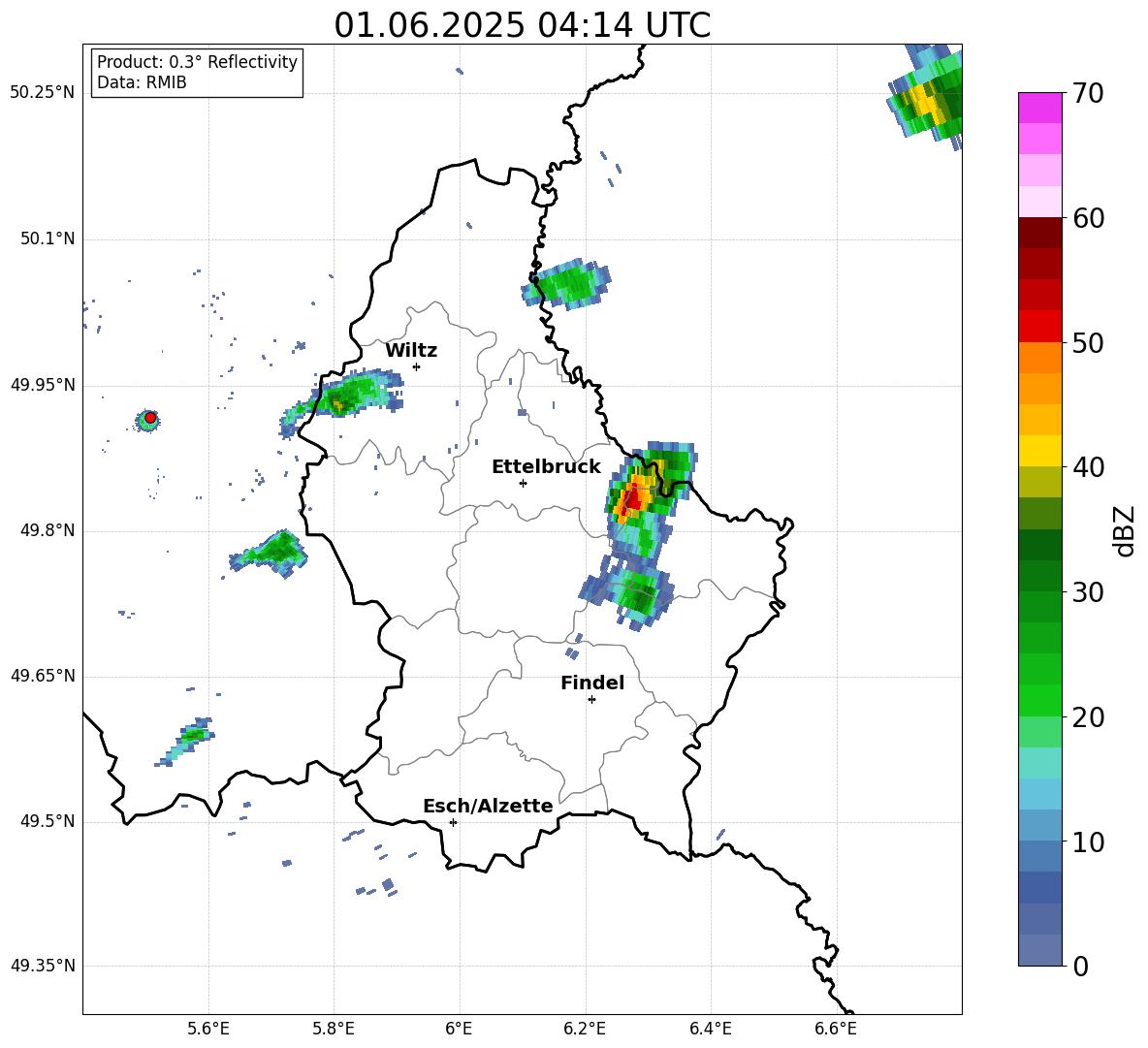Click the dBZ colorbar axis label

(1126, 531)
